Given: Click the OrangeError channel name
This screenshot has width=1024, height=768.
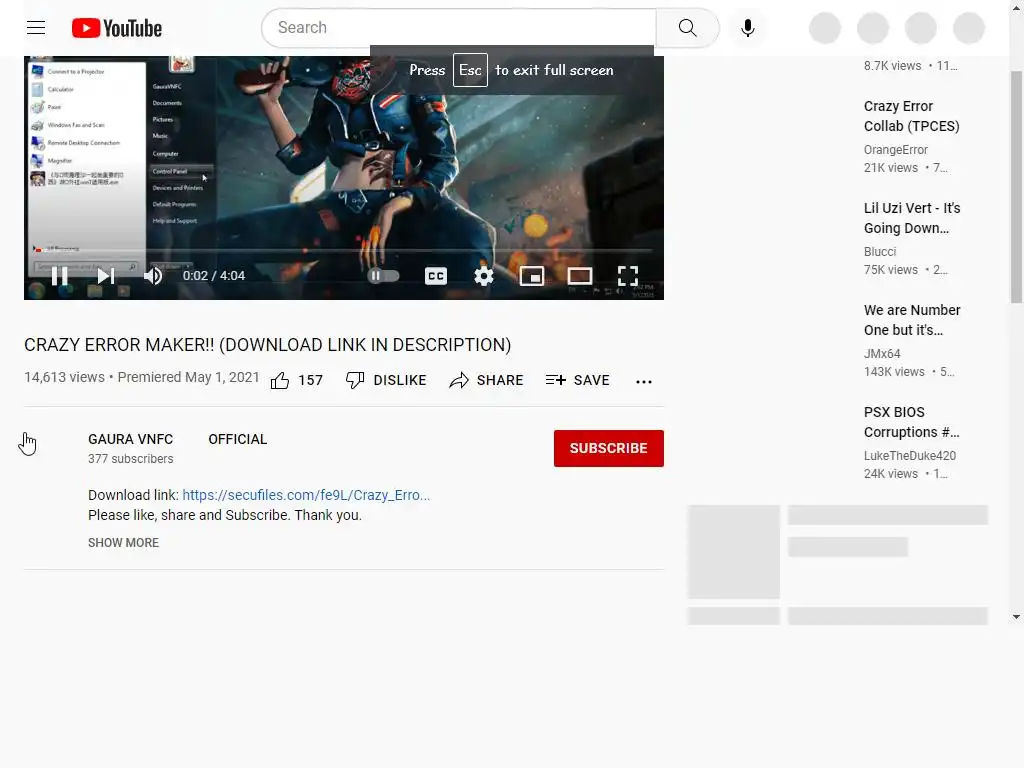Looking at the screenshot, I should coord(895,150).
